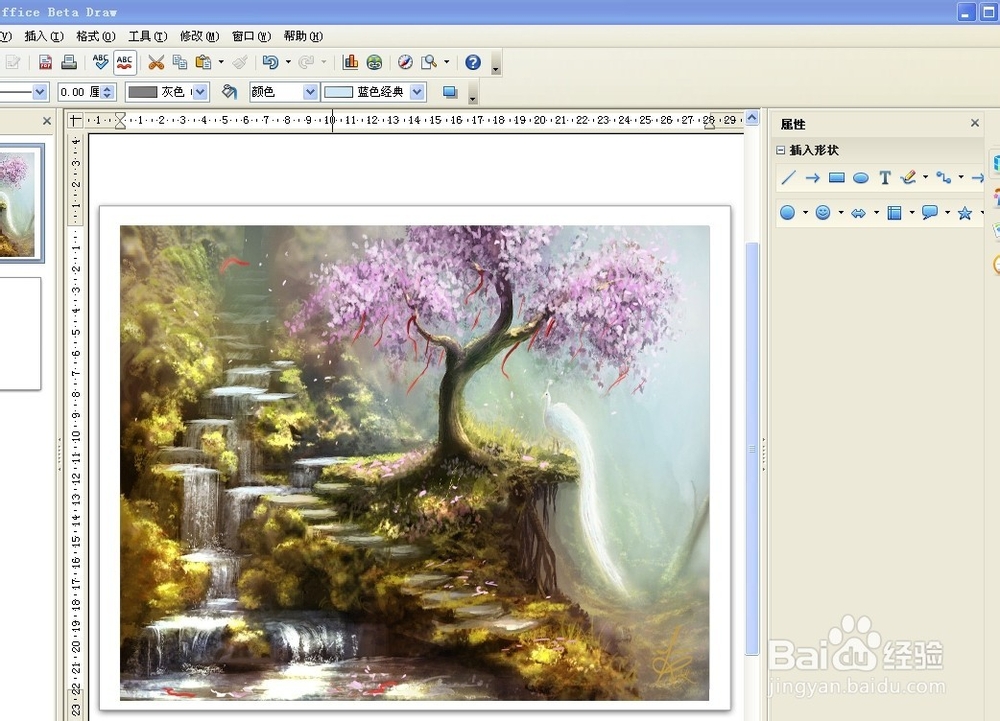Click the Cut scissors icon
The height and width of the screenshot is (721, 1000).
click(x=156, y=62)
